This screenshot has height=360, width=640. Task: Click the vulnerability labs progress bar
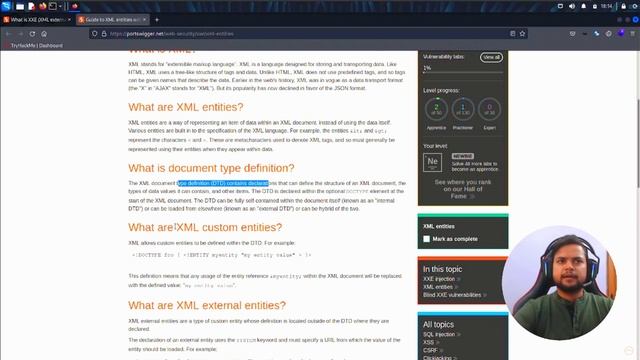(x=463, y=73)
